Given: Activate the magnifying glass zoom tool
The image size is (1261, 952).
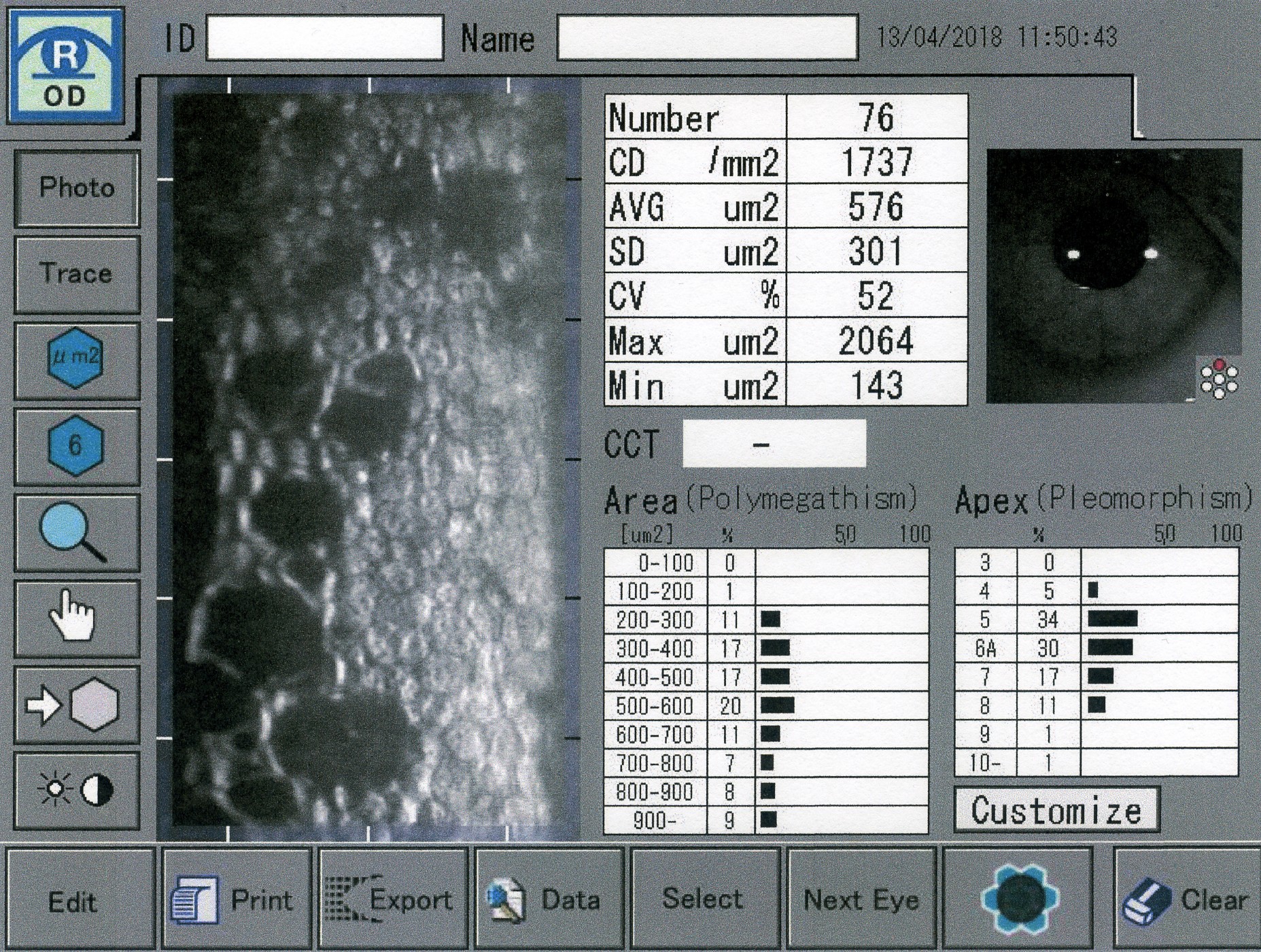Looking at the screenshot, I should coord(76,532).
